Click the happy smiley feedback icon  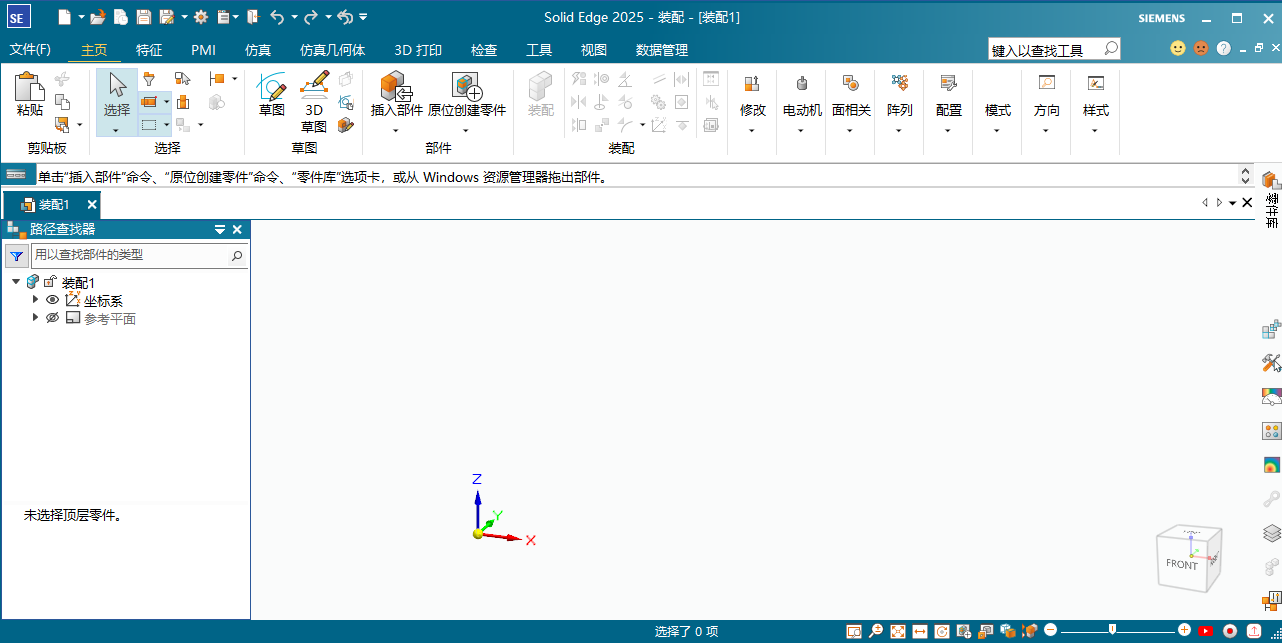[1178, 48]
